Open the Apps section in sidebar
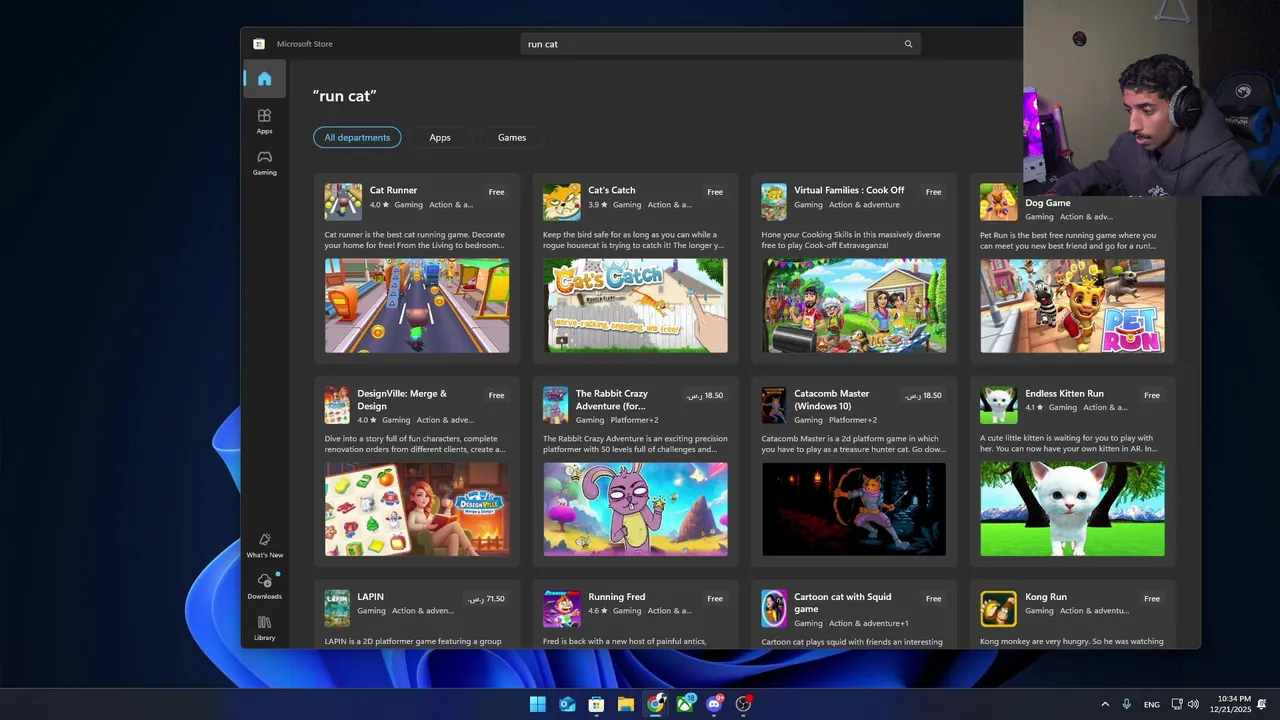 [x=264, y=121]
